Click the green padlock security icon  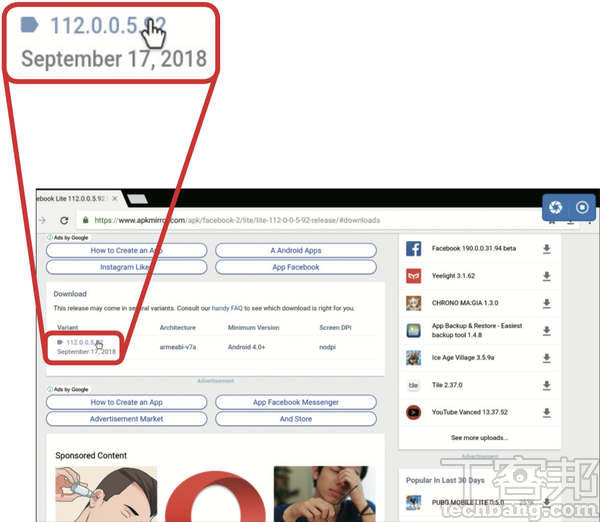(86, 220)
